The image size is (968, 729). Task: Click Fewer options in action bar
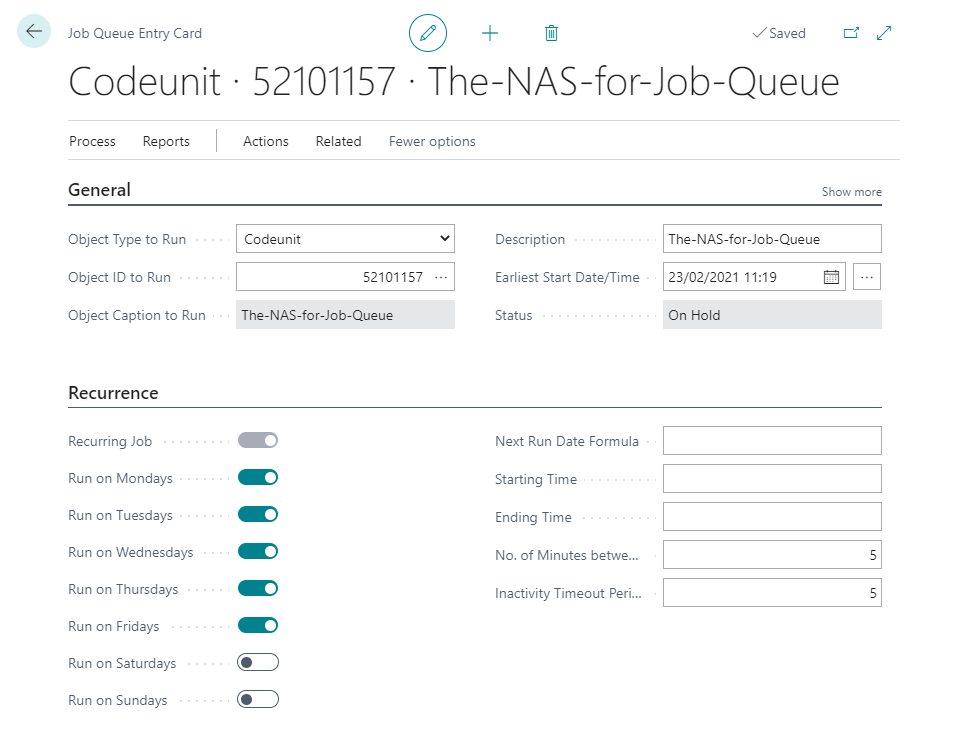tap(432, 141)
